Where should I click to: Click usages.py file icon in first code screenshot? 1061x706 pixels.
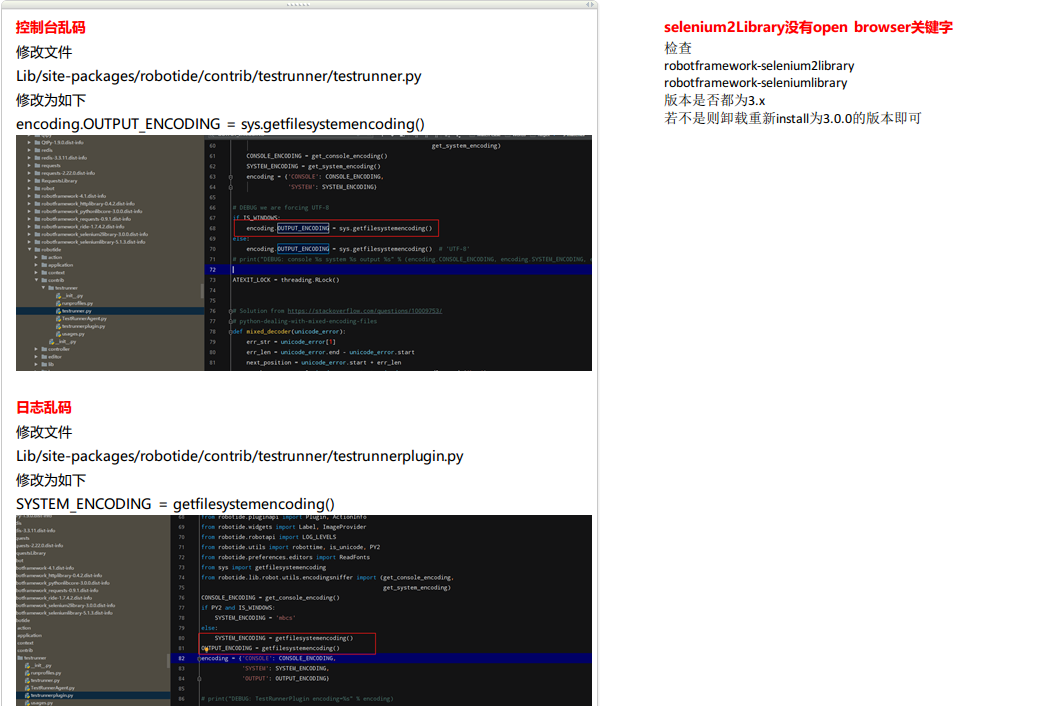(x=59, y=334)
